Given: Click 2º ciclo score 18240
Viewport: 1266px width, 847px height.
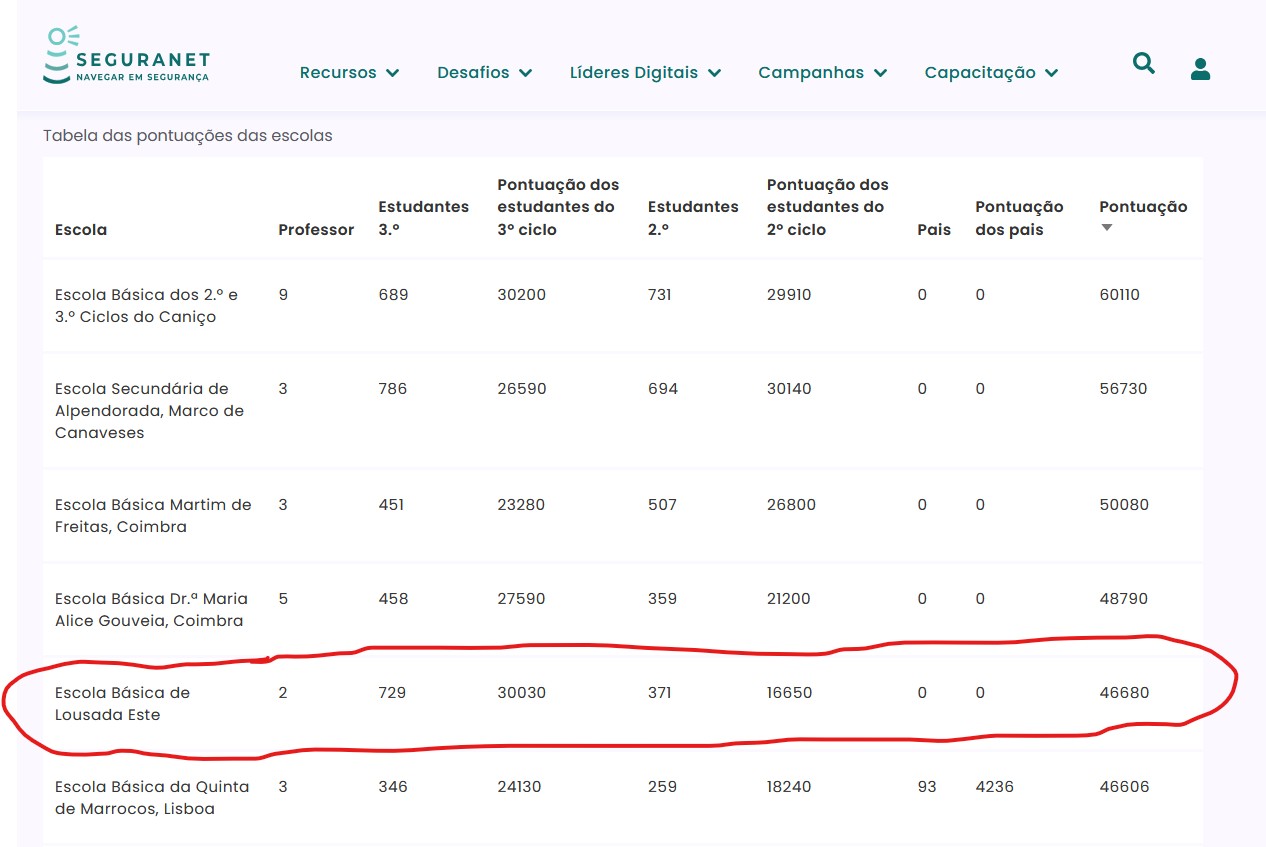Looking at the screenshot, I should 789,787.
